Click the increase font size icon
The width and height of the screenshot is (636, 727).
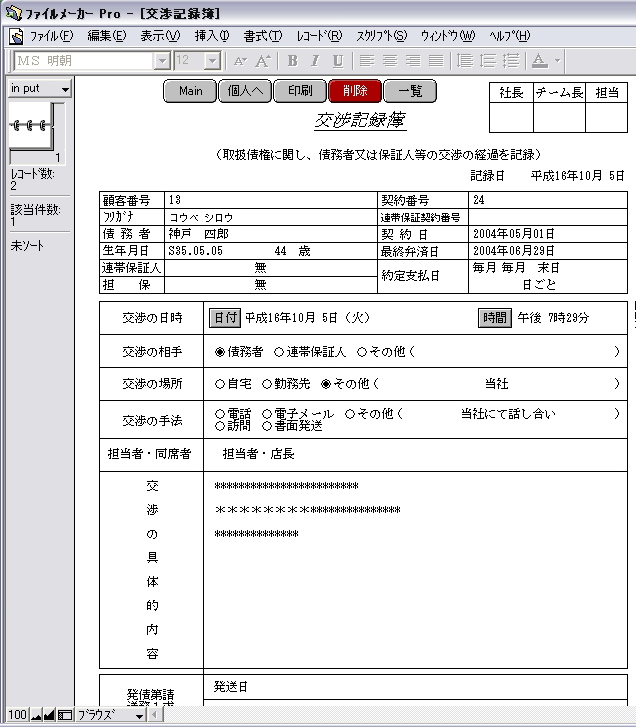point(263,61)
